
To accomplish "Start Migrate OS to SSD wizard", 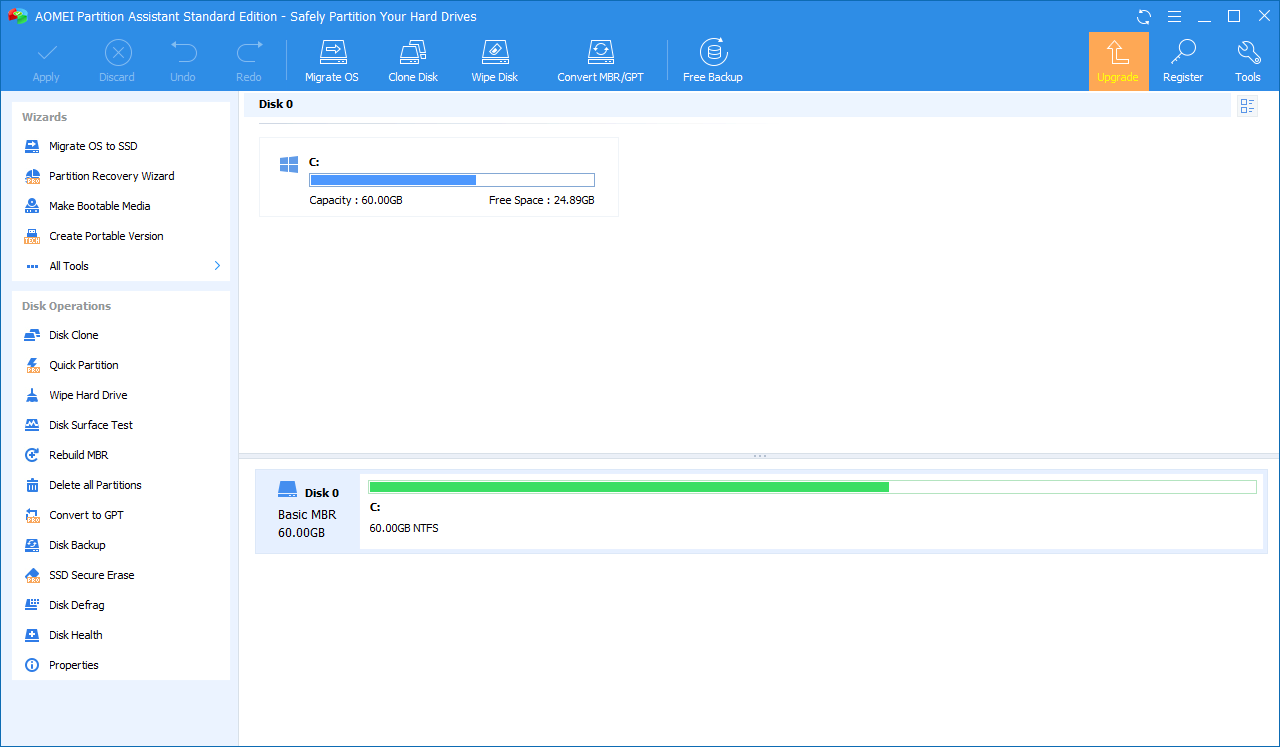I will [93, 146].
